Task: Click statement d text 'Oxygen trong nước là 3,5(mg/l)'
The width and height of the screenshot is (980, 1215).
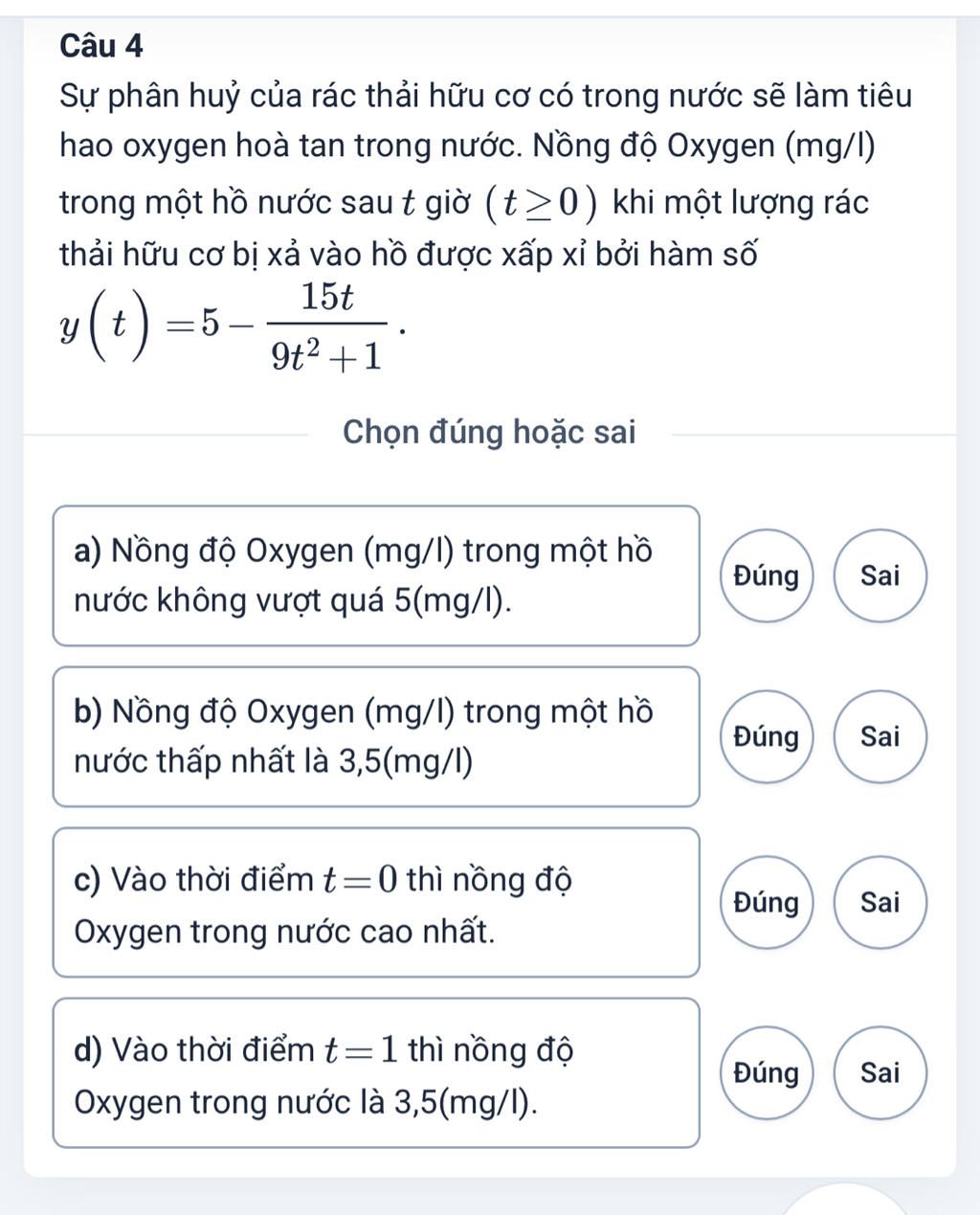Action: (x=305, y=1102)
